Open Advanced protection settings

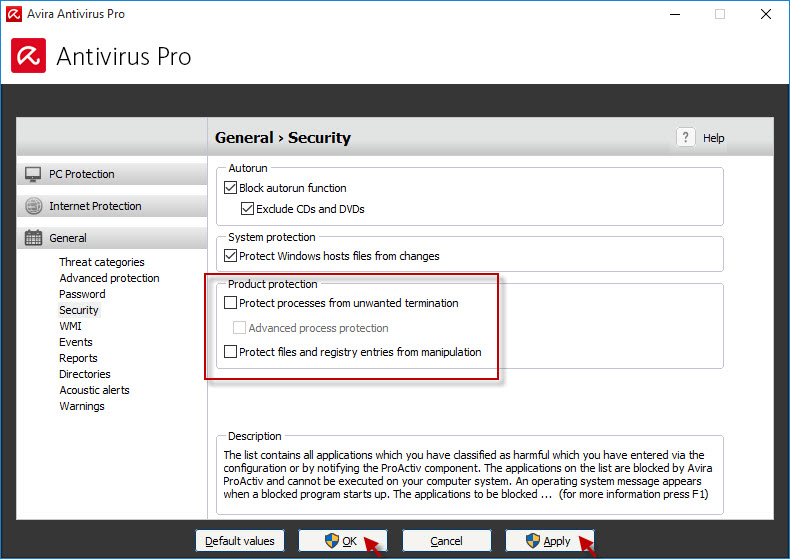click(x=109, y=278)
